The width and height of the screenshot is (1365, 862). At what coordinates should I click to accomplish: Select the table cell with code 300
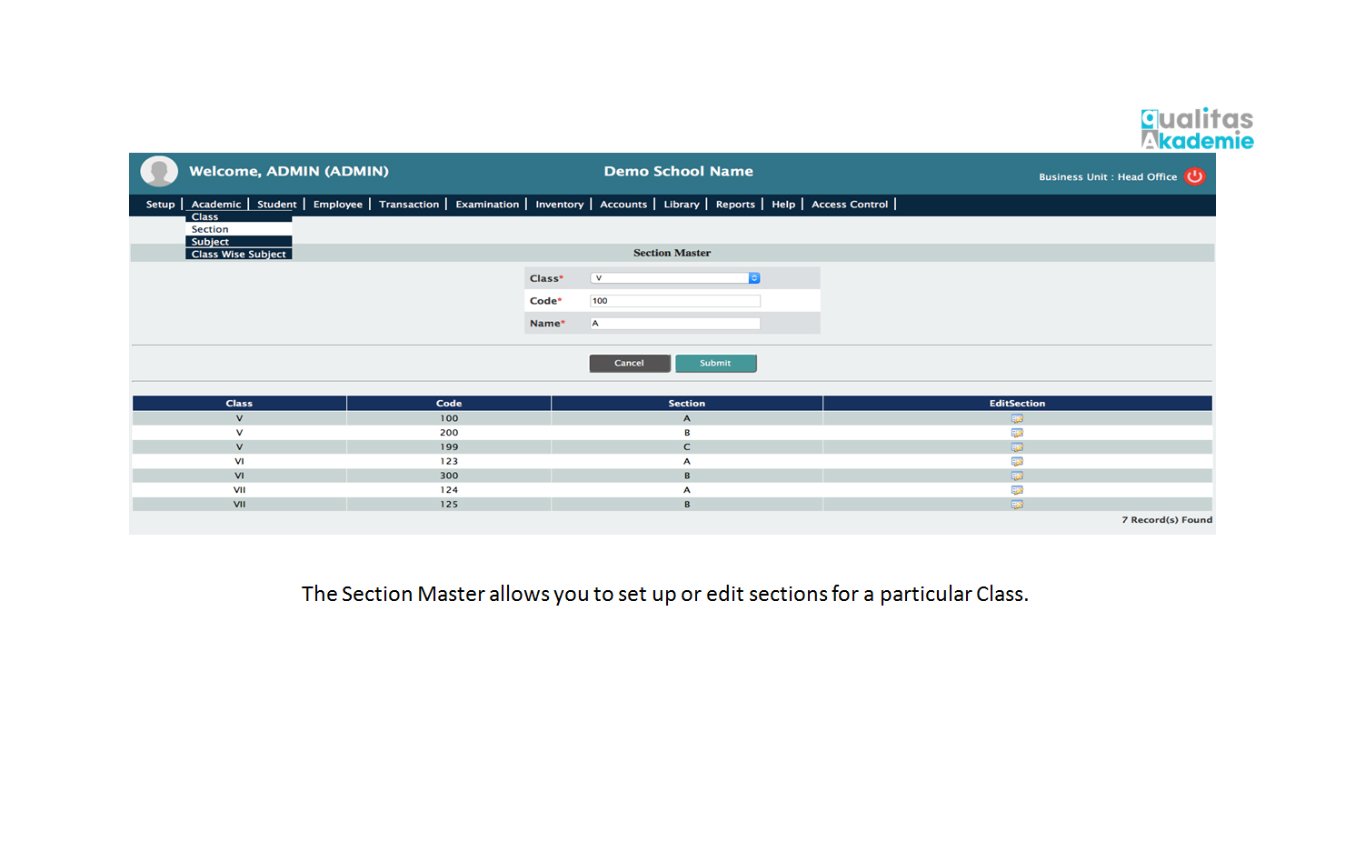[449, 476]
